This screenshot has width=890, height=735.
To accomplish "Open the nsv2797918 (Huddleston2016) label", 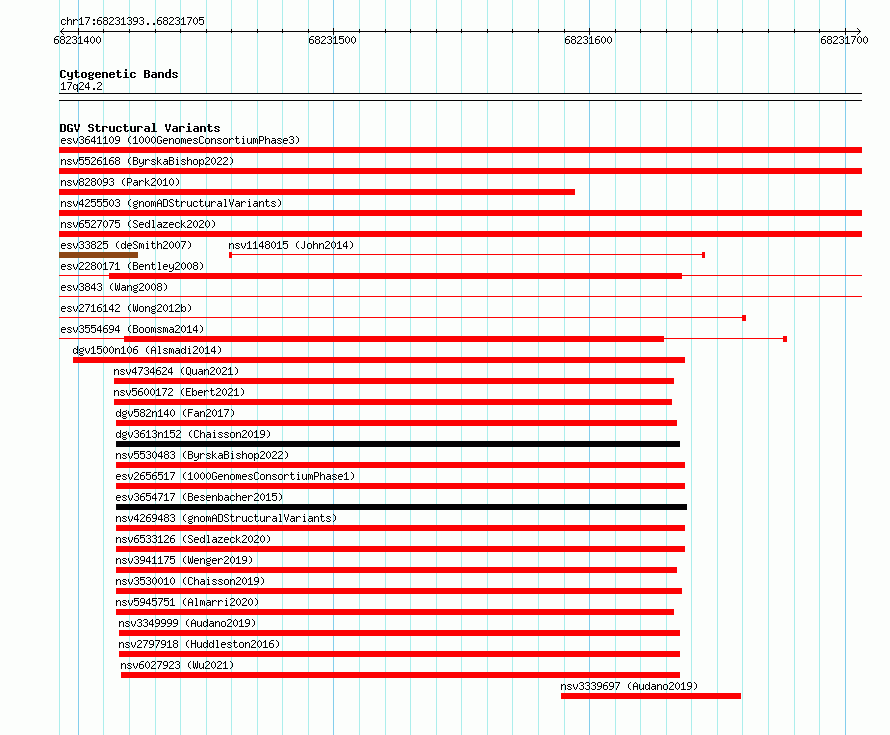I will click(x=199, y=644).
